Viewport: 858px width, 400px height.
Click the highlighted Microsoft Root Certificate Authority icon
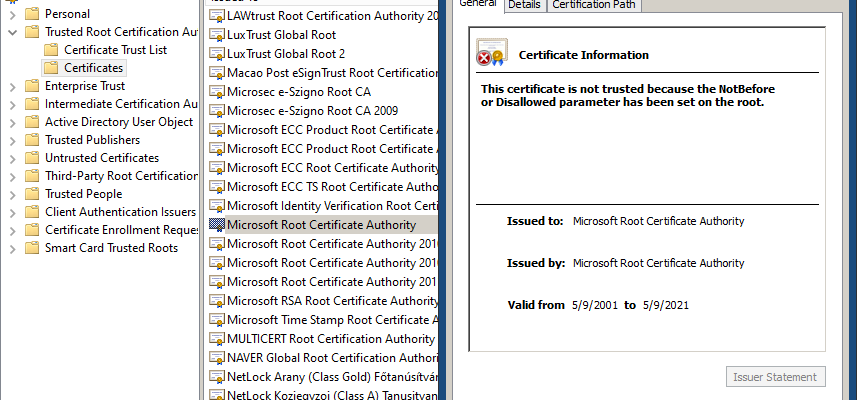[217, 225]
